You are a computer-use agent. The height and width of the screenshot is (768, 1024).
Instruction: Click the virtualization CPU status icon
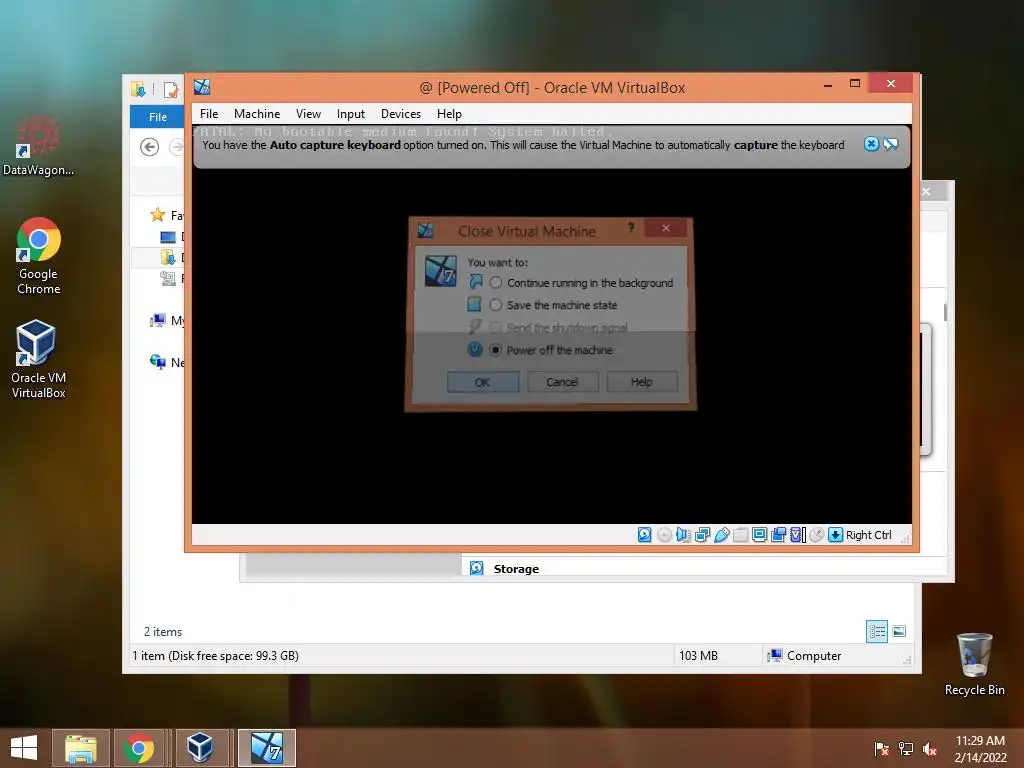798,535
